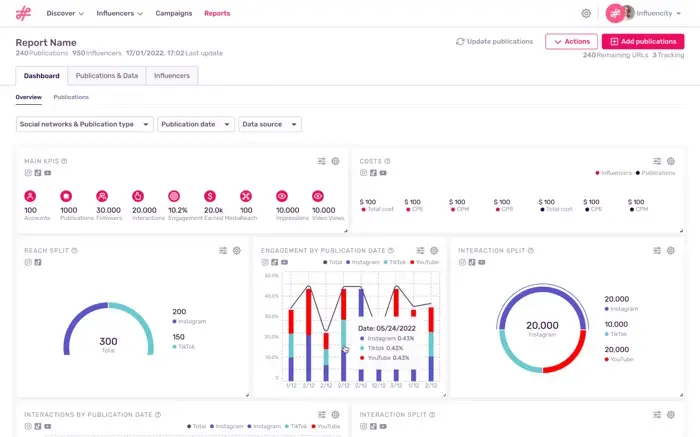The height and width of the screenshot is (437, 700).
Task: Select the Dashboard tab
Action: pyautogui.click(x=42, y=76)
